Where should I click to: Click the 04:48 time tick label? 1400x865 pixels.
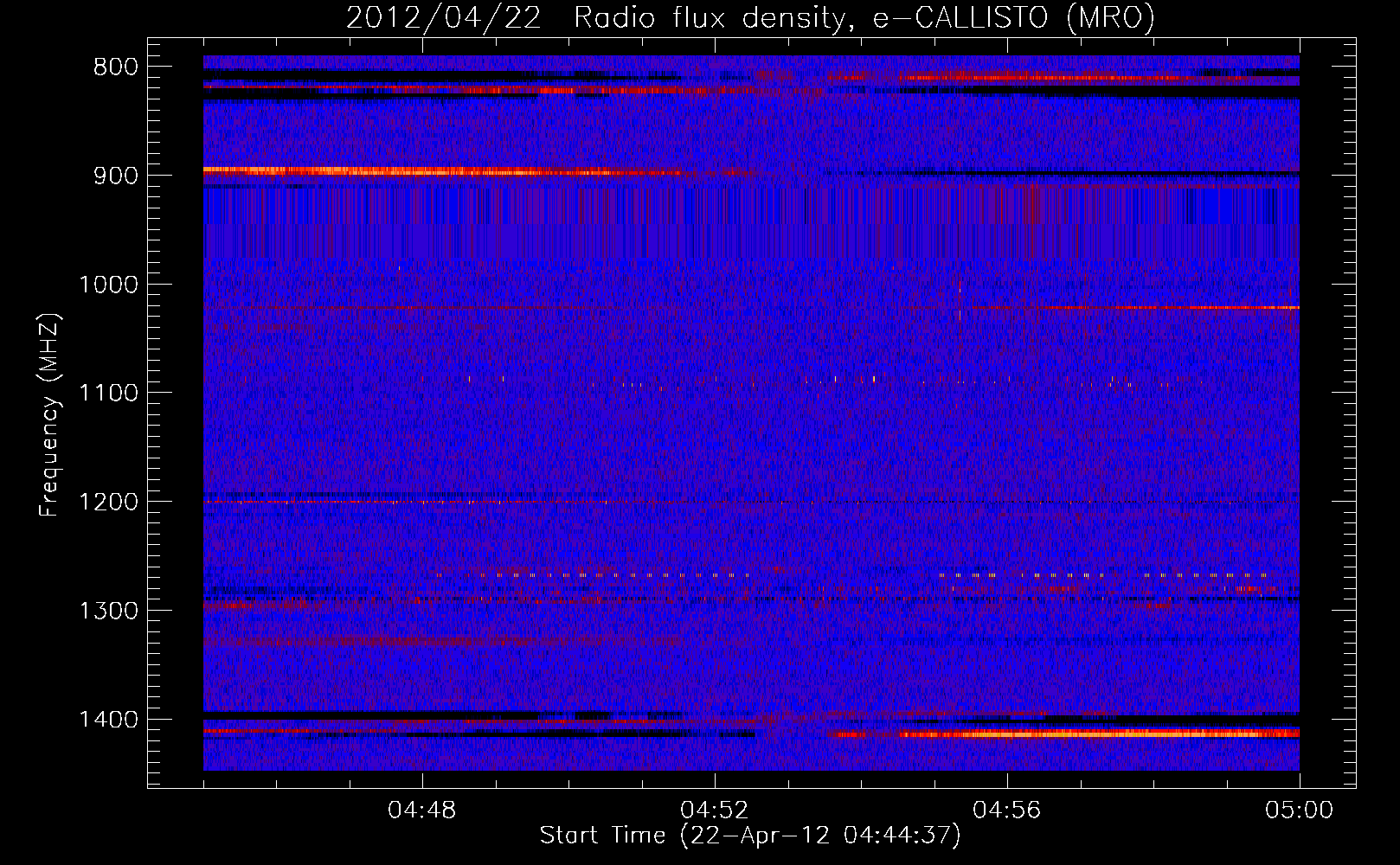422,811
